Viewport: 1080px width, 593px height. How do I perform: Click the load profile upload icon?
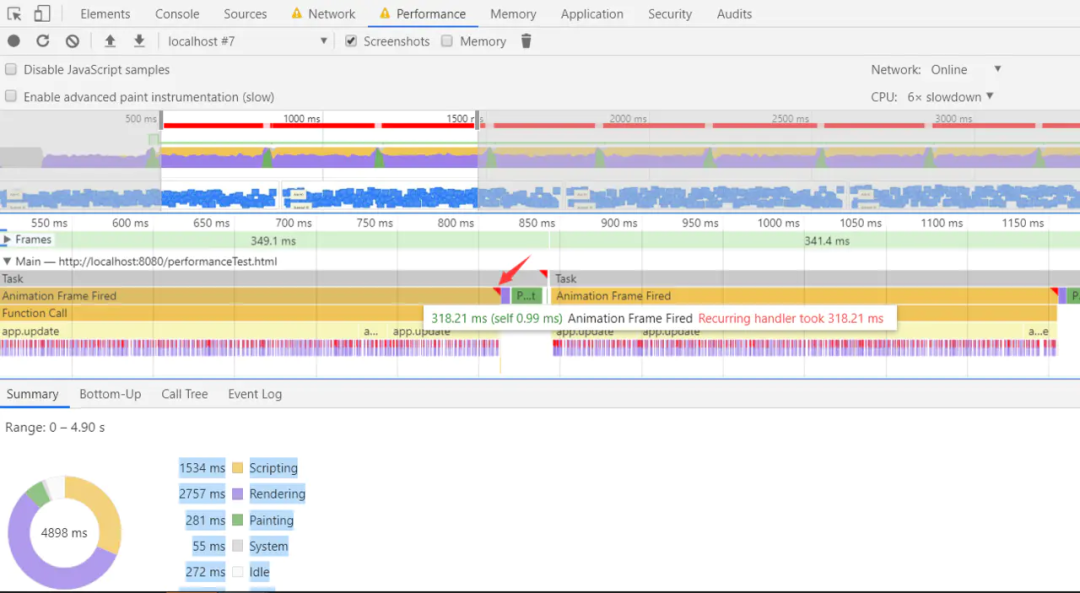point(110,41)
